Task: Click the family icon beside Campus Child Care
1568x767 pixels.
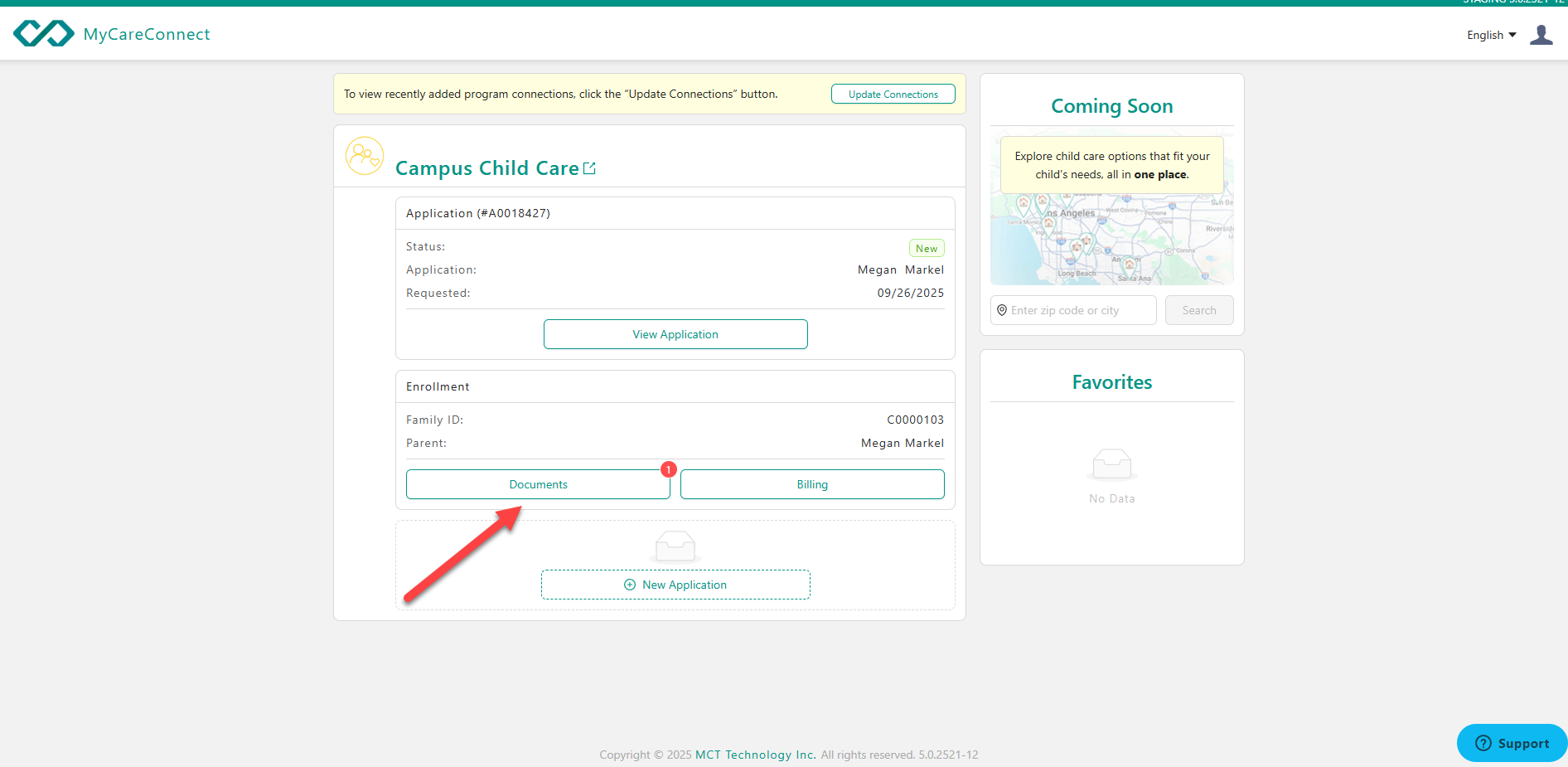Action: [365, 156]
